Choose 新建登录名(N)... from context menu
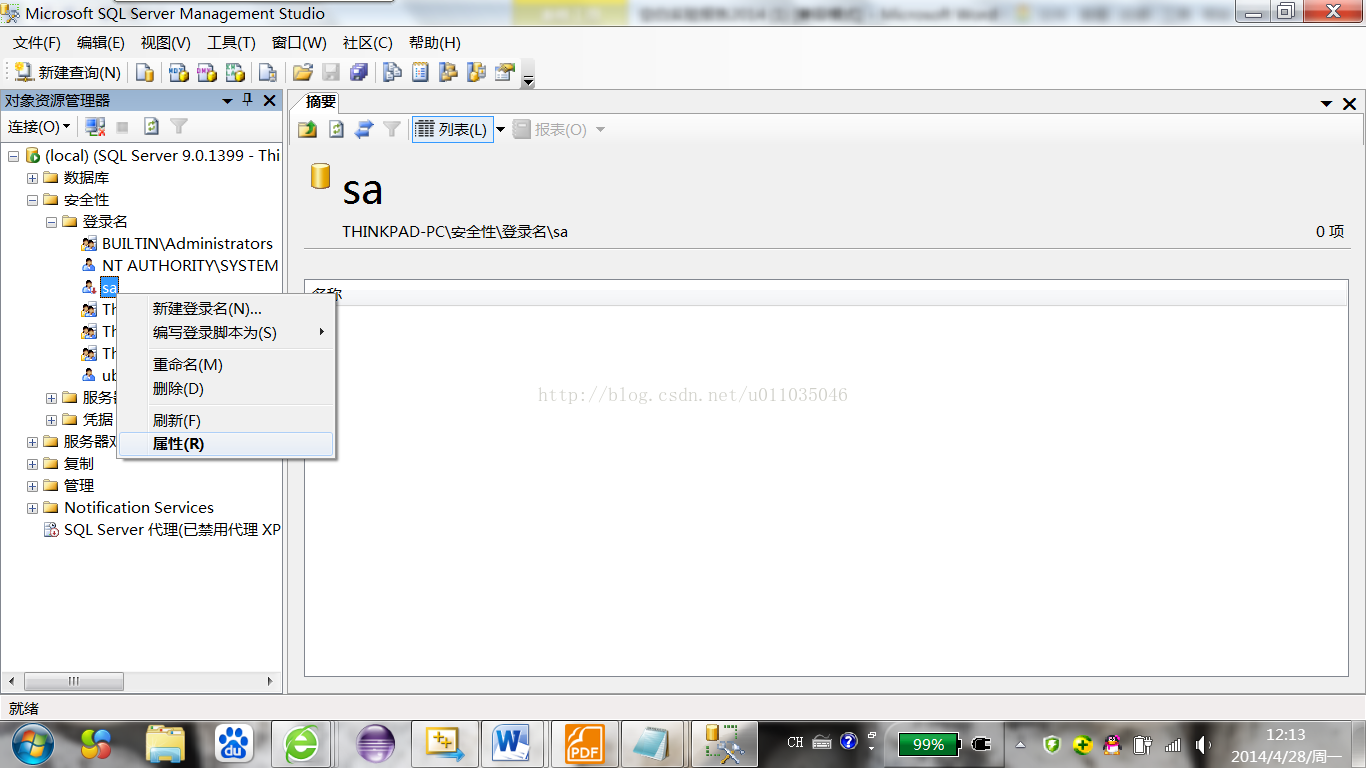Image resolution: width=1366 pixels, height=768 pixels. 226,309
